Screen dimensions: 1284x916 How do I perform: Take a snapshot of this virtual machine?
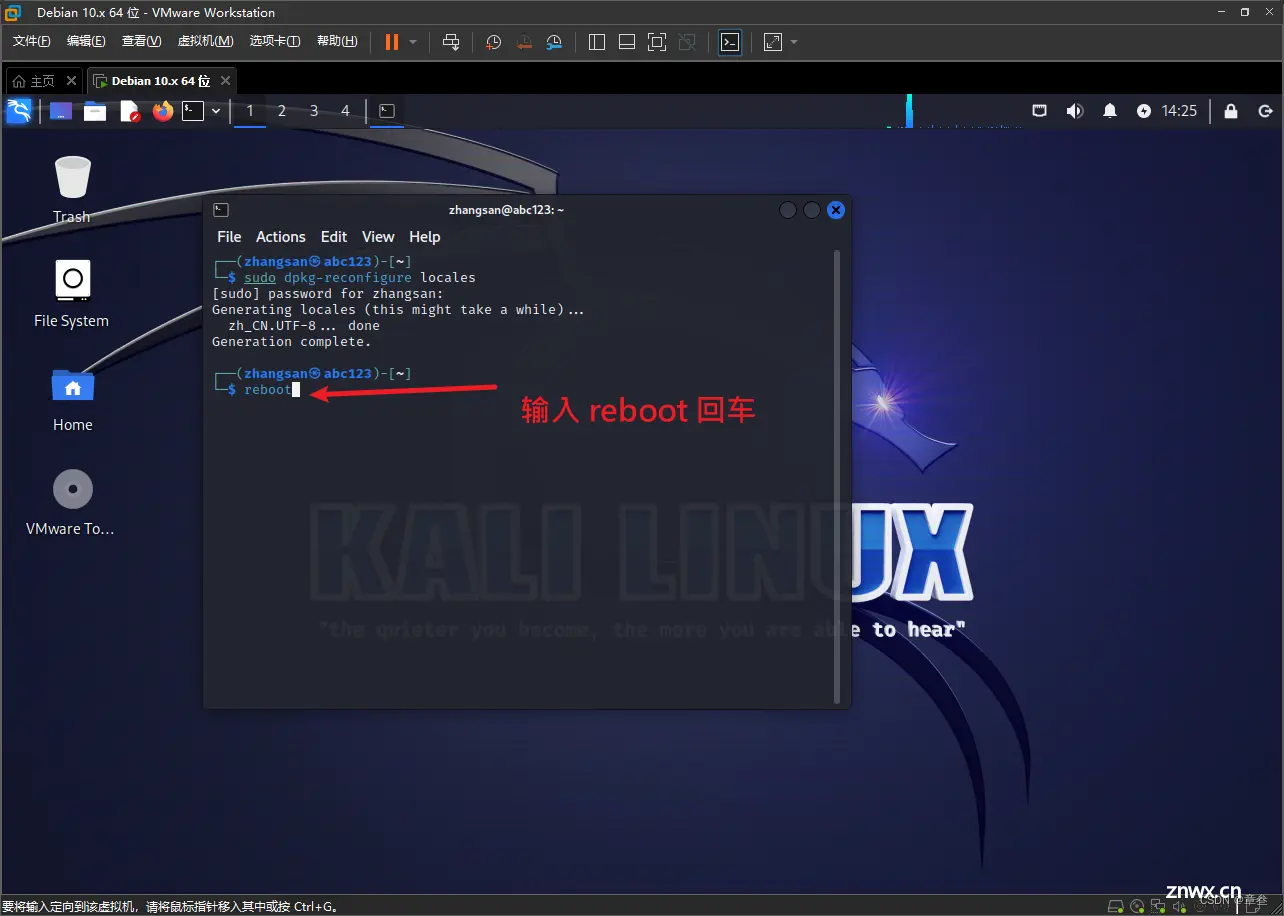pyautogui.click(x=493, y=42)
